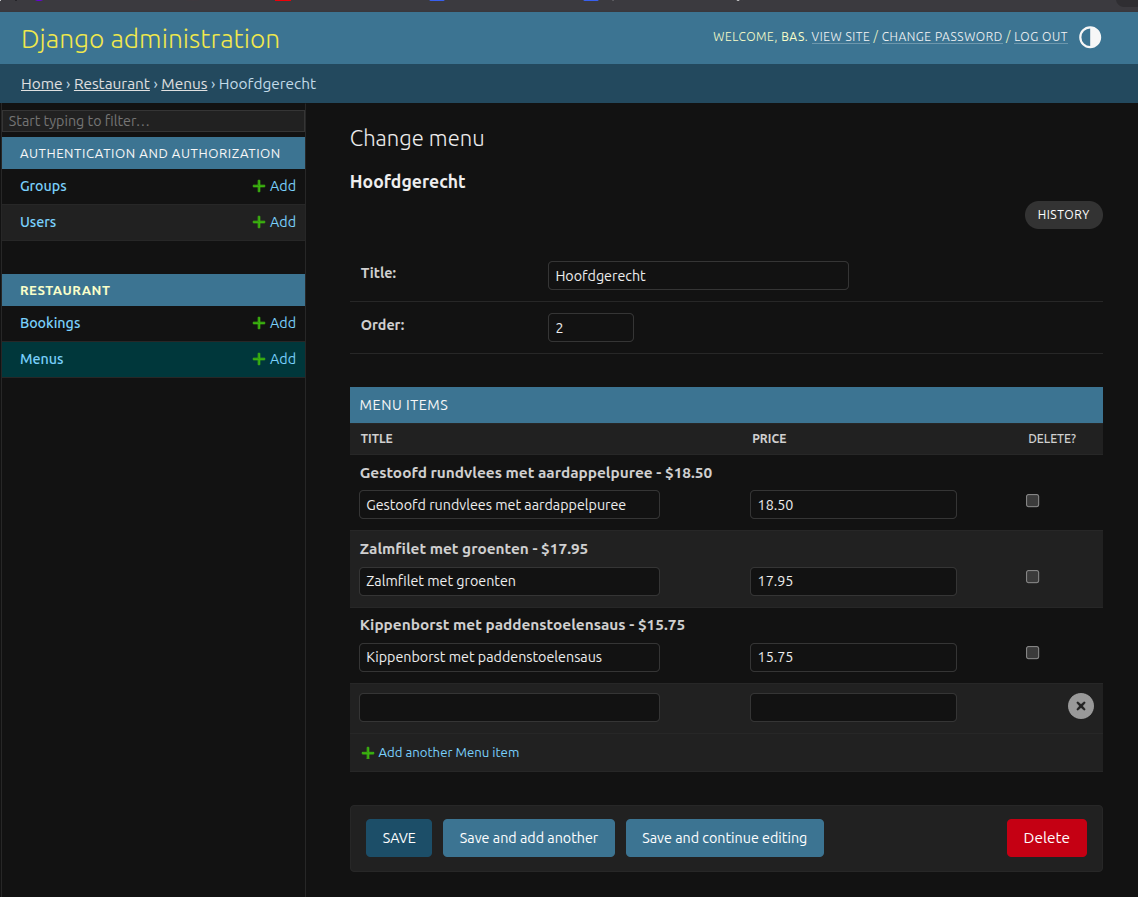
Task: Open Bookings in the sidebar
Action: point(50,323)
